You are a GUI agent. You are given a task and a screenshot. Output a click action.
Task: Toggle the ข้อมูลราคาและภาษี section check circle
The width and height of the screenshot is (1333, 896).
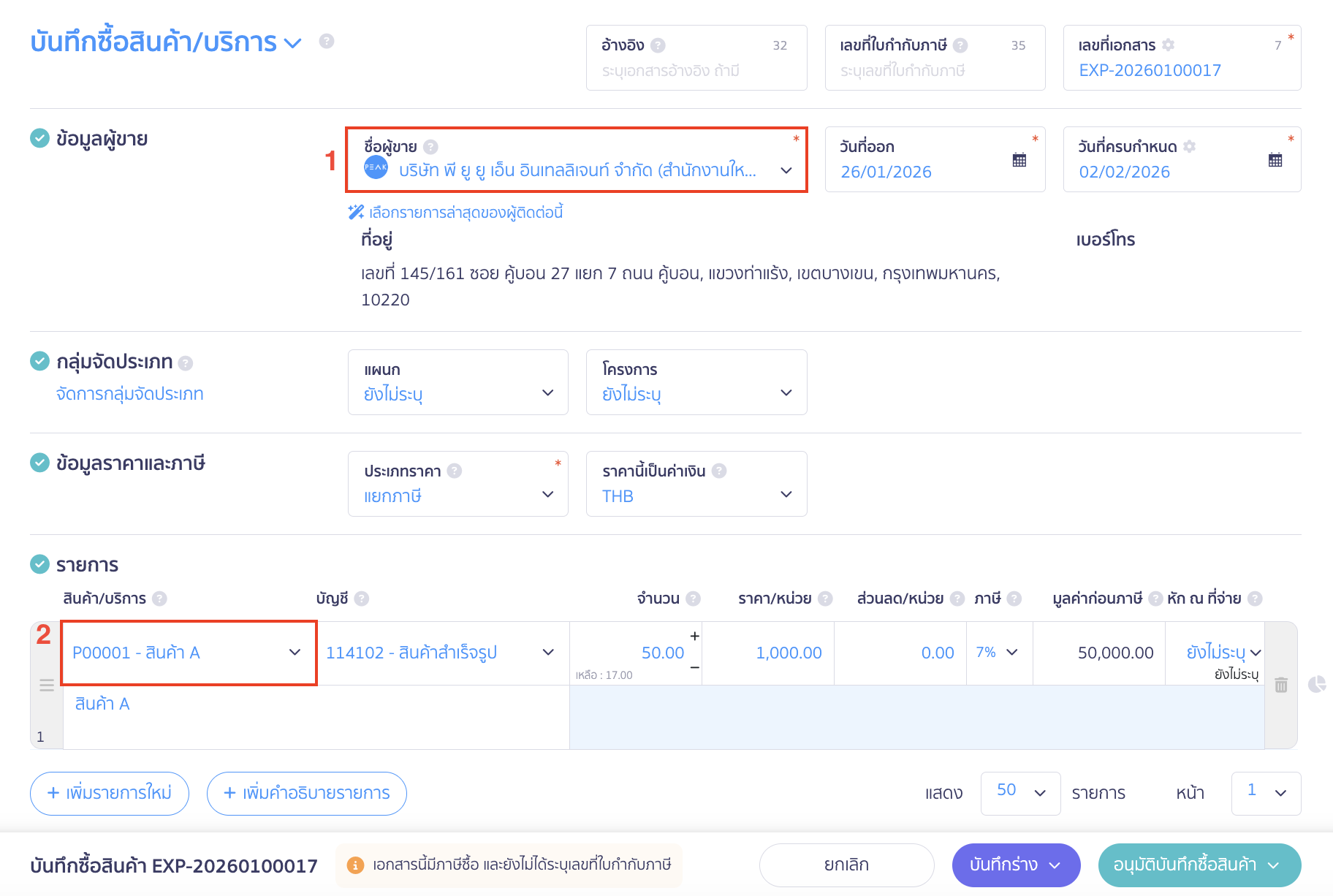pyautogui.click(x=39, y=463)
